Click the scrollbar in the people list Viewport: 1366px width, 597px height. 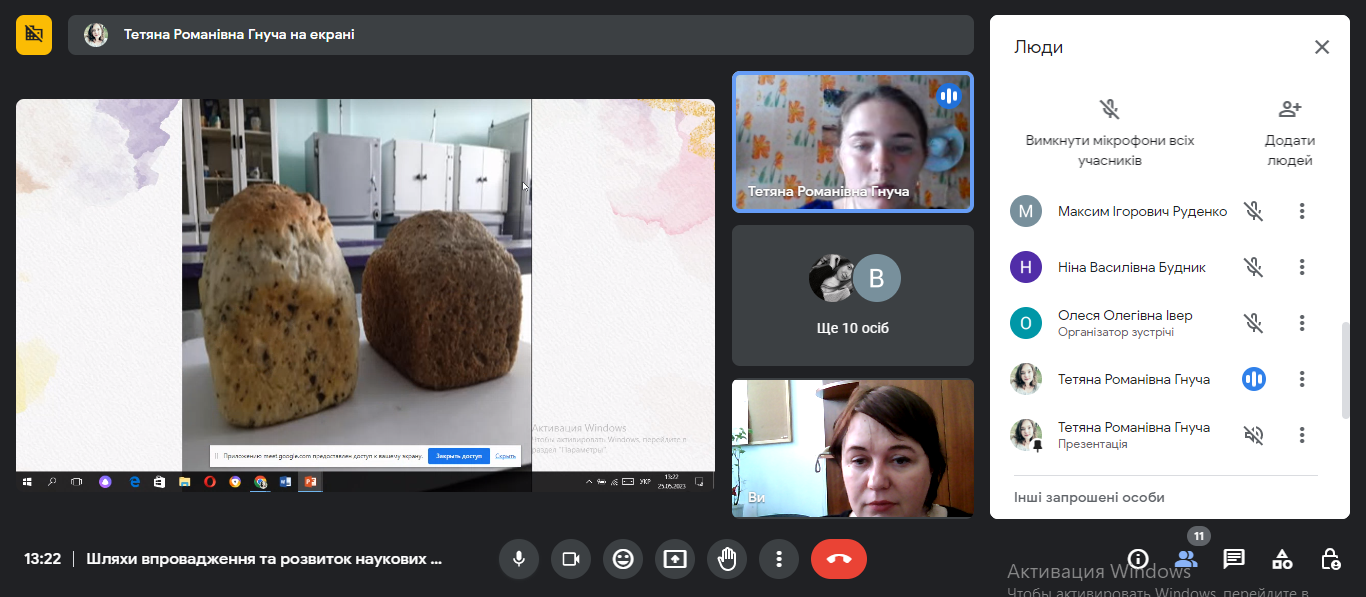[x=1345, y=370]
